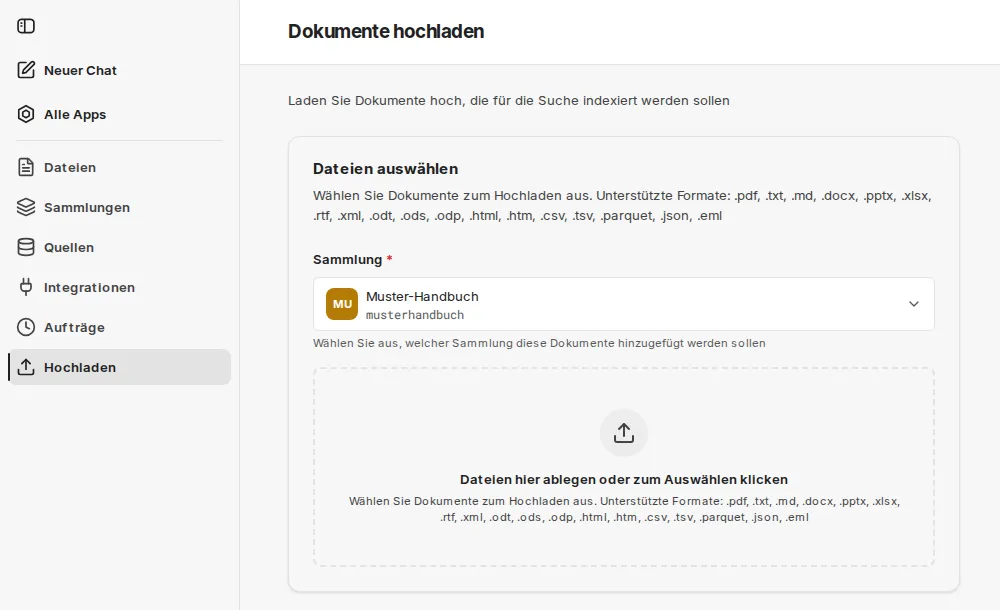Click the Neuer Chat pencil icon
The height and width of the screenshot is (610, 1000).
(26, 70)
